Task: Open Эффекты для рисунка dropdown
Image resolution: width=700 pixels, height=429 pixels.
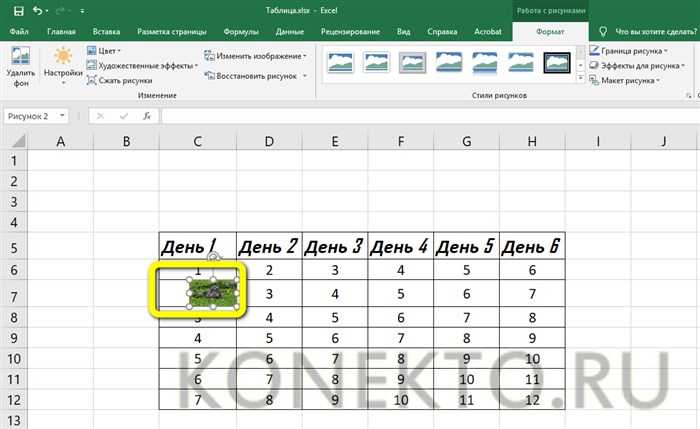Action: 637,66
